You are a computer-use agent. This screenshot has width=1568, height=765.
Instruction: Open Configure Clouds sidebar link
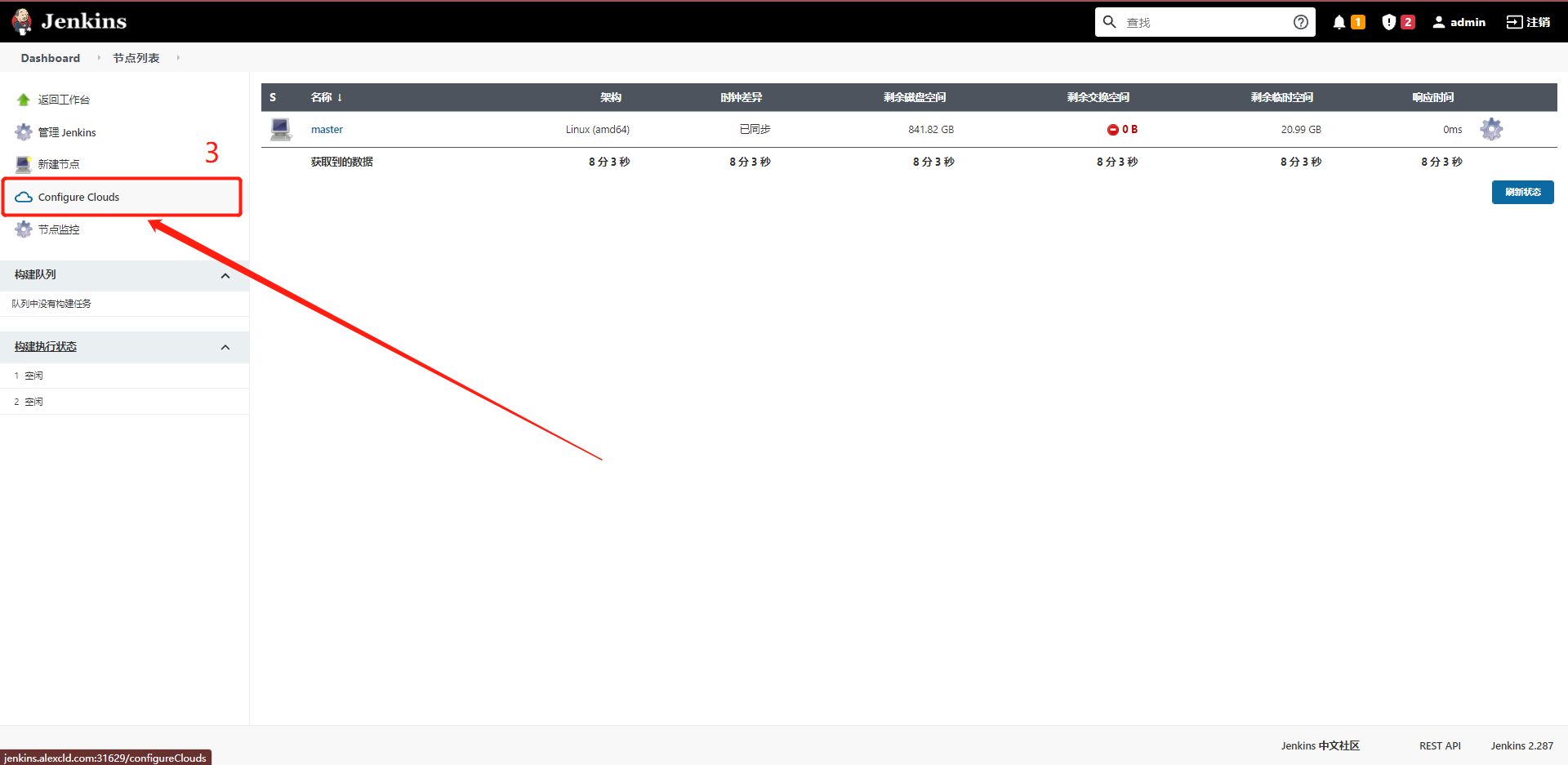(78, 197)
